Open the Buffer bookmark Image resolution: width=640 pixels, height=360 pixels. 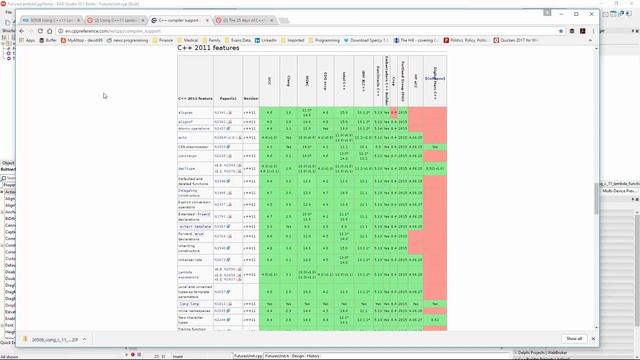[48, 40]
